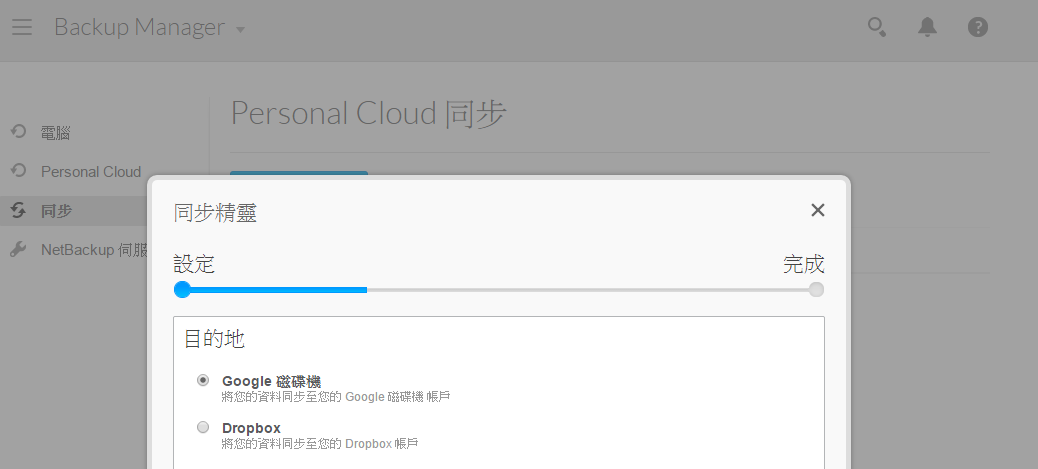
Task: Click the 完成 step marker on progress bar
Action: click(816, 289)
